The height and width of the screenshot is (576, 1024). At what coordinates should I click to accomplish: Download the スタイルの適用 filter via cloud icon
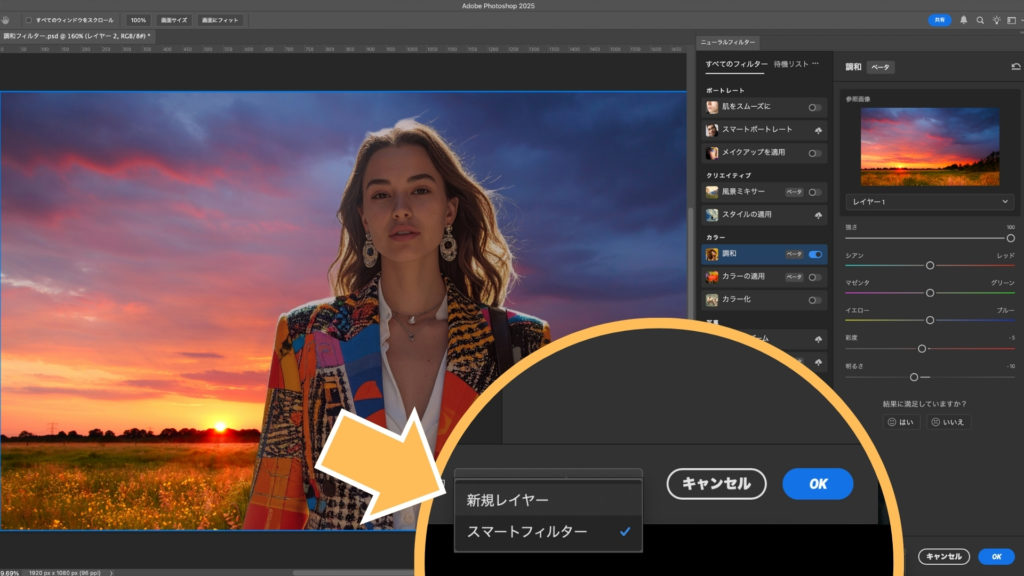[818, 215]
